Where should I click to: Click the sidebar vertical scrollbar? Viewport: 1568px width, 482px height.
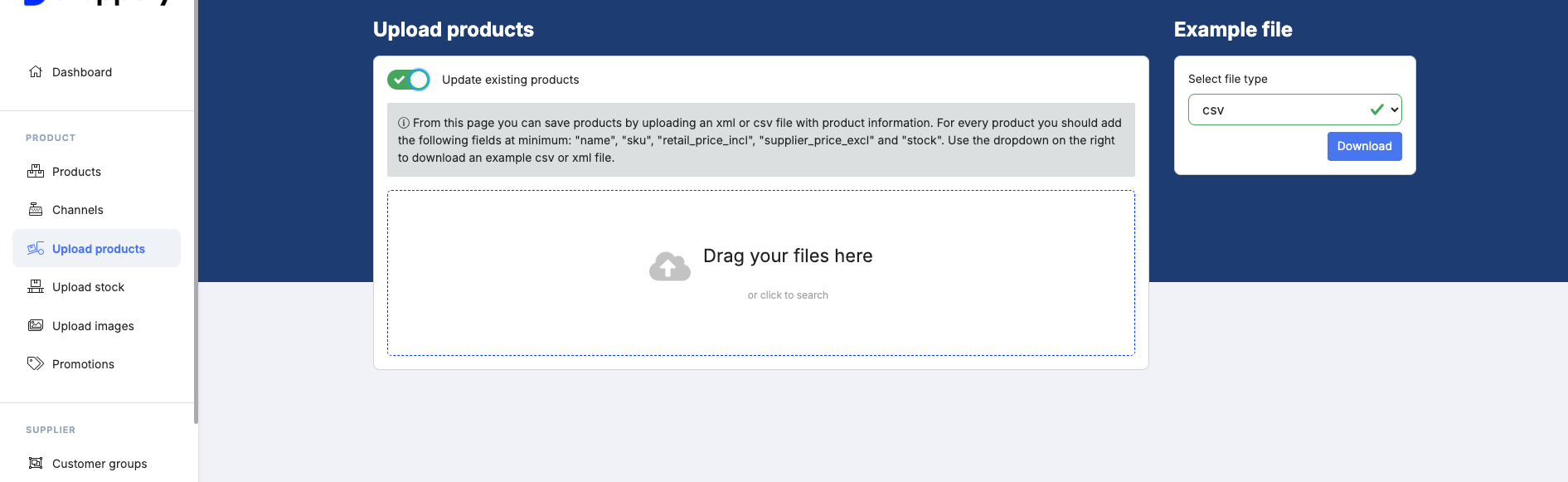[196, 212]
